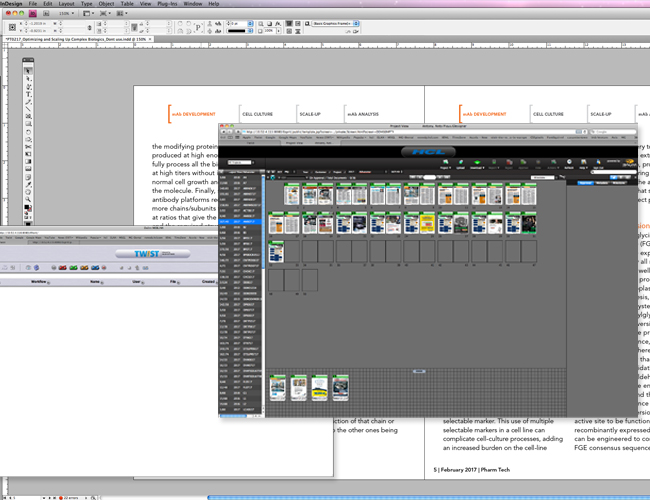
Task: Open the Layout menu
Action: point(66,4)
